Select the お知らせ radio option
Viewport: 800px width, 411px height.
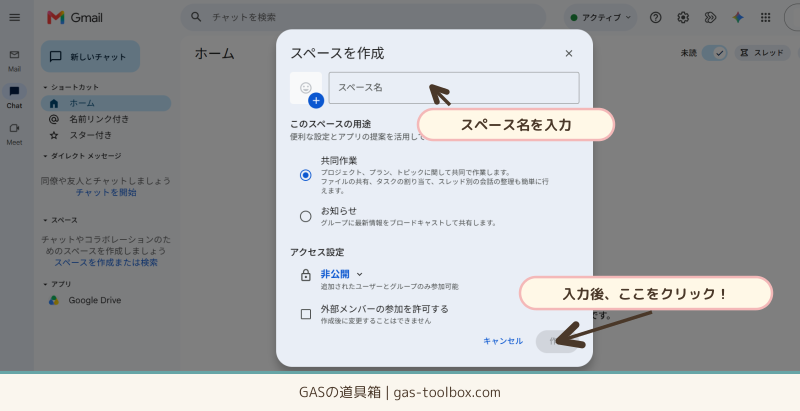point(306,216)
